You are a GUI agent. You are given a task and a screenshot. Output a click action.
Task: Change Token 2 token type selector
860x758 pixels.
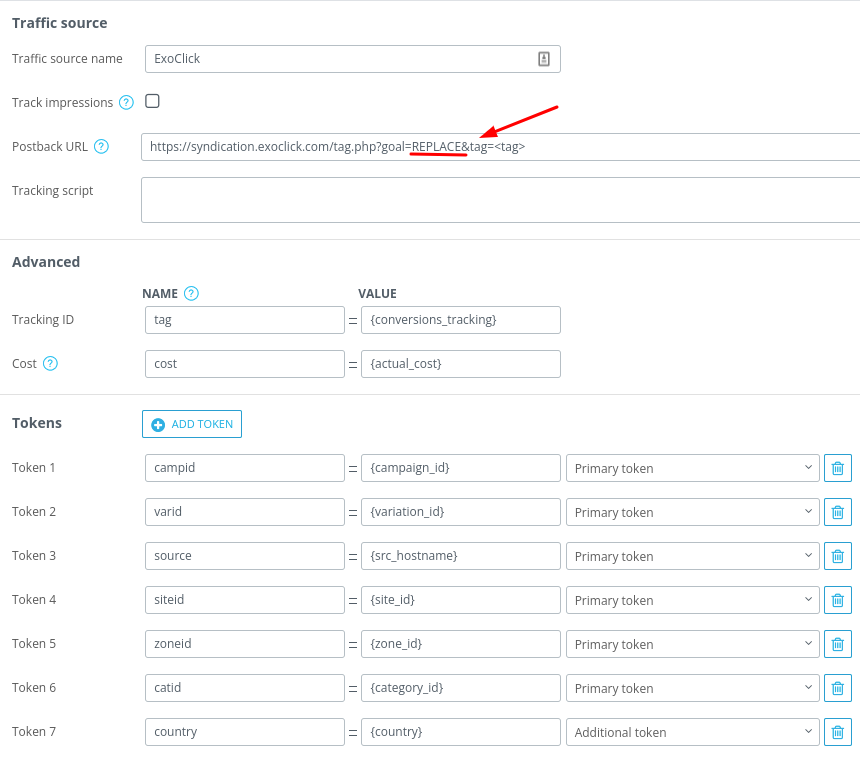692,512
